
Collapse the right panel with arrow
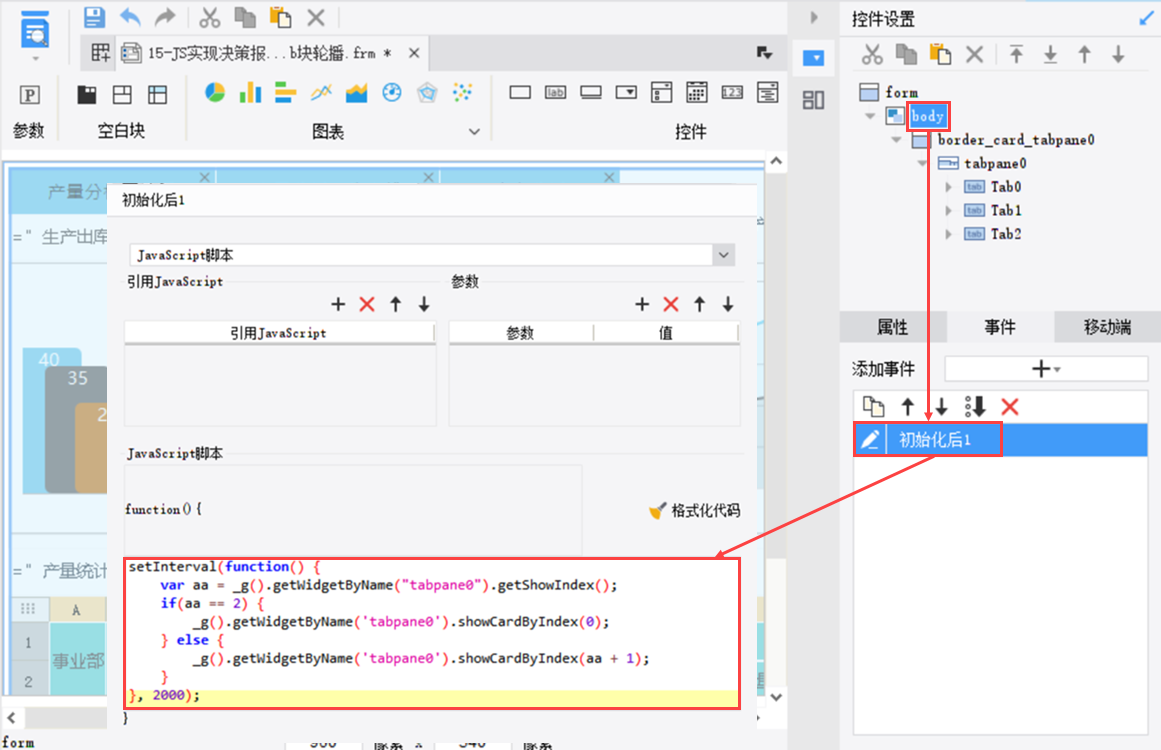(x=814, y=17)
